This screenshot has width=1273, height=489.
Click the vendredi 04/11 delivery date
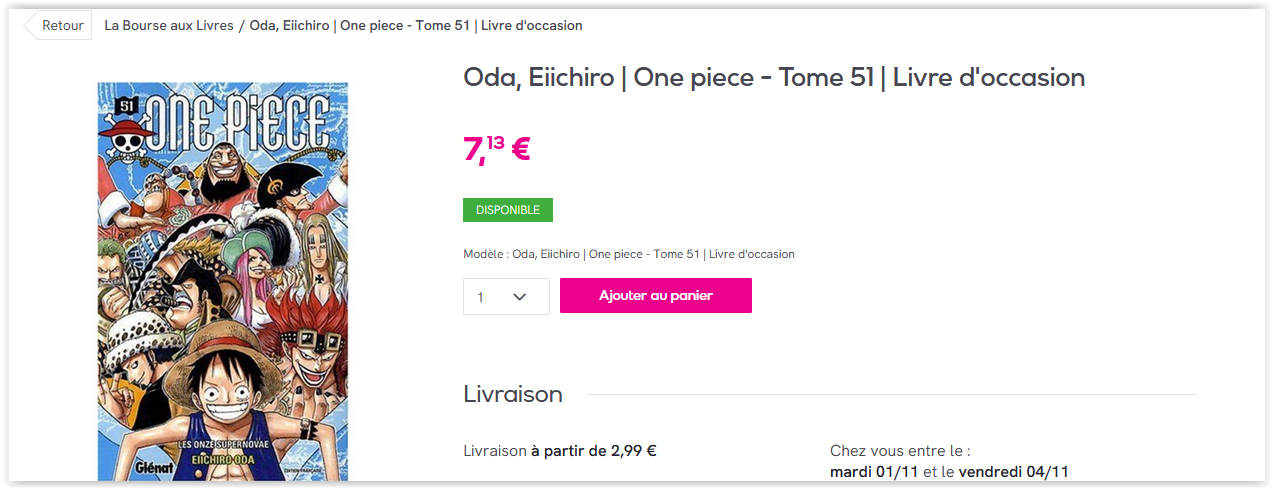click(1014, 471)
